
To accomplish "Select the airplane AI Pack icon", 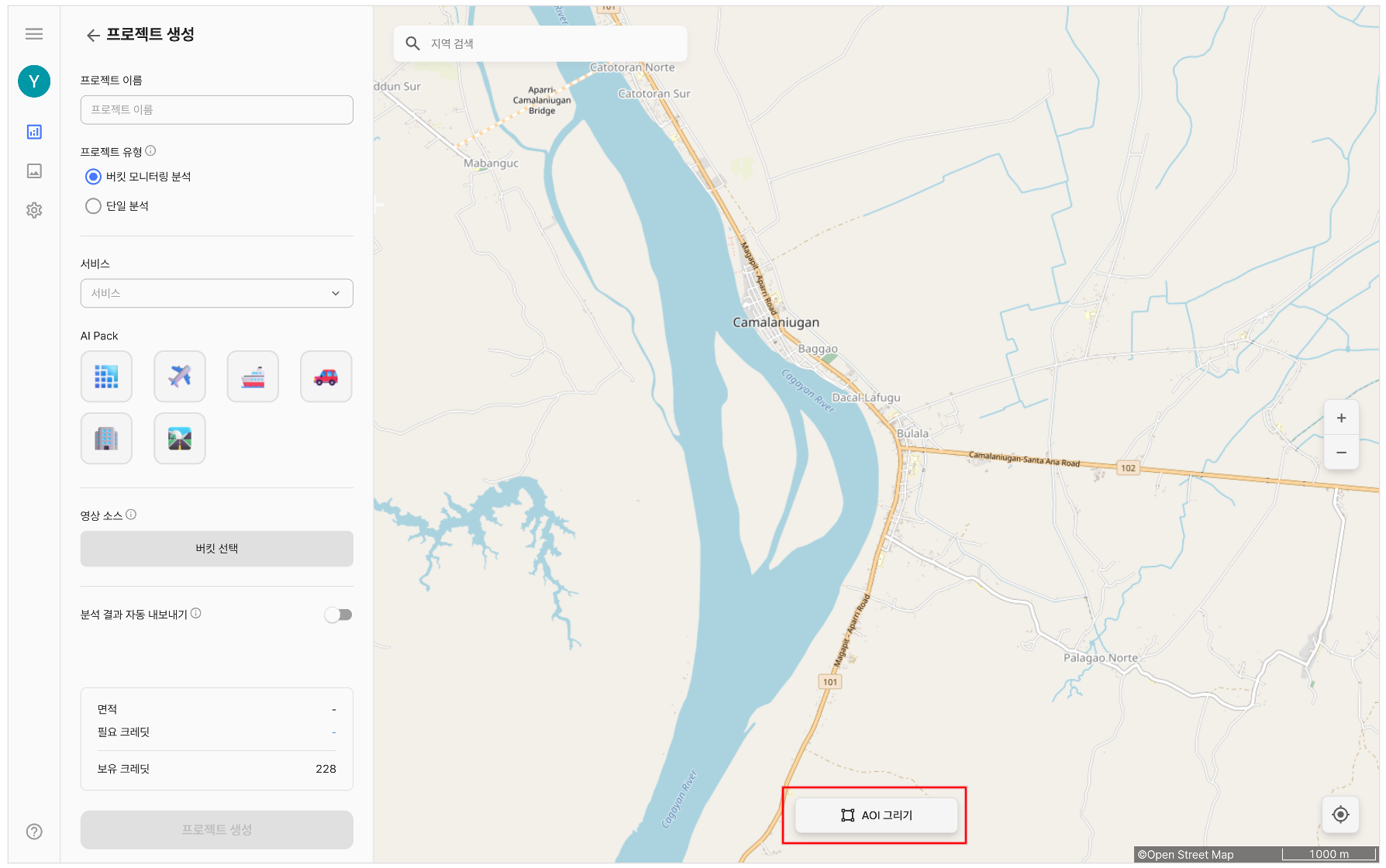I will pos(180,377).
